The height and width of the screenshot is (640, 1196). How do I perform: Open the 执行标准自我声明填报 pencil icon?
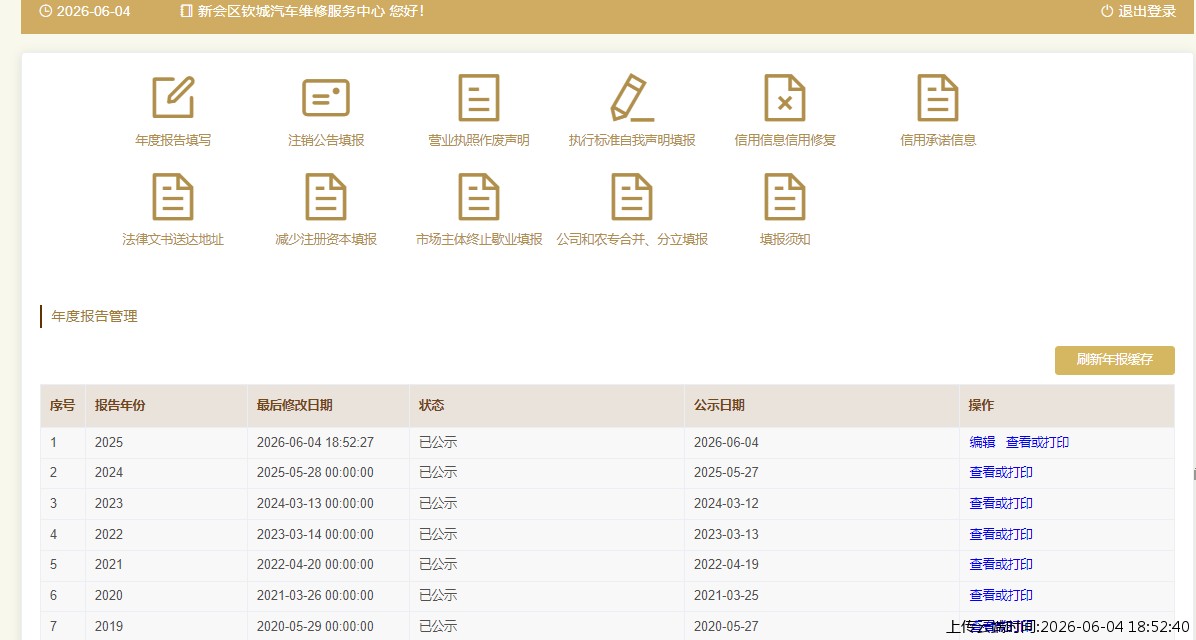632,98
